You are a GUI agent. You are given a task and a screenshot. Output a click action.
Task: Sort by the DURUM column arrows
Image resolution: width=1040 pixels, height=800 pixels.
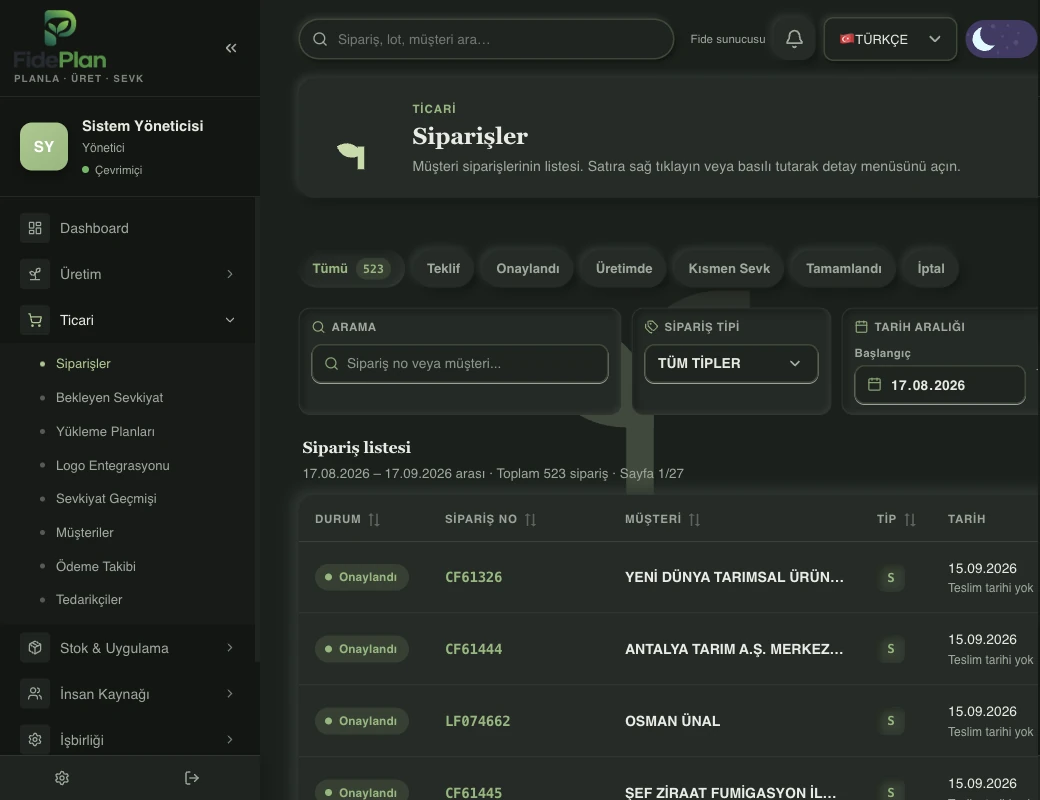[374, 519]
